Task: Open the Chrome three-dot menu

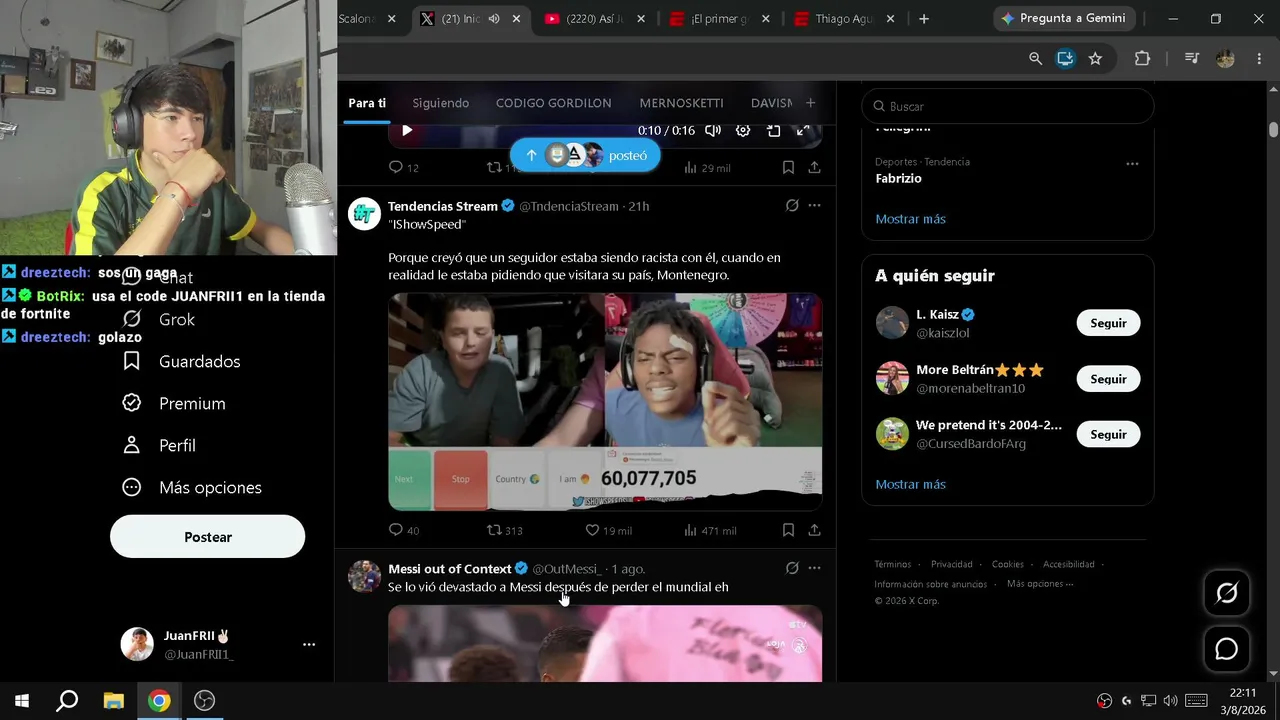Action: point(1259,58)
